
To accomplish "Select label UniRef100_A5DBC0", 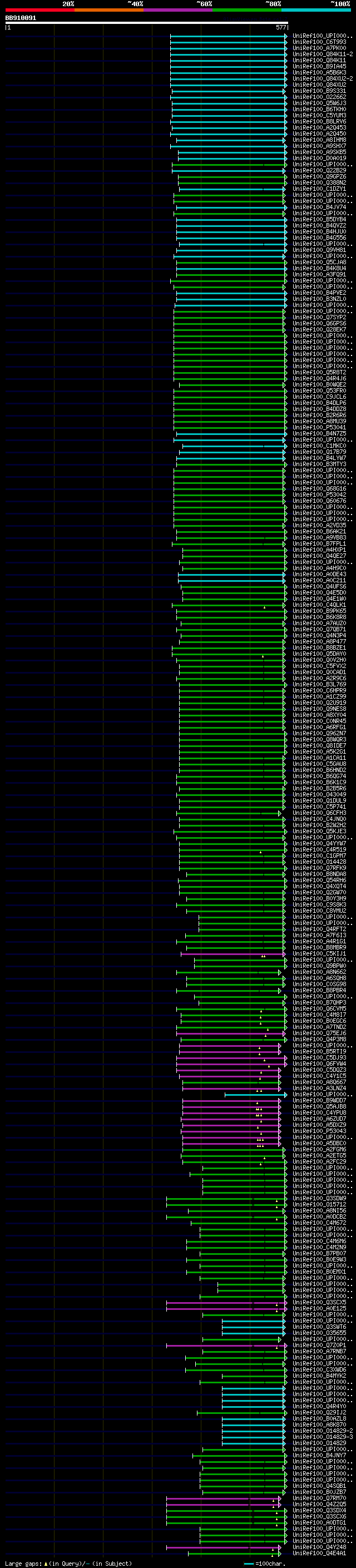I will click(x=319, y=1143).
